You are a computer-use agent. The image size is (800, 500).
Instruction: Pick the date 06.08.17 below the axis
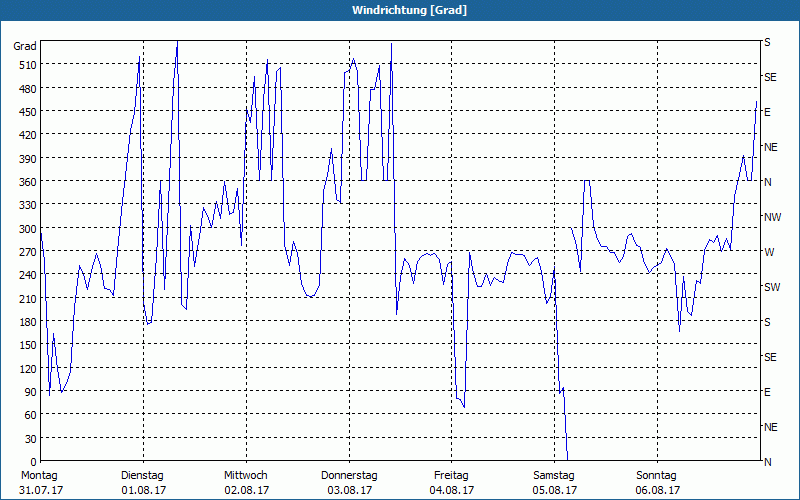(658, 490)
